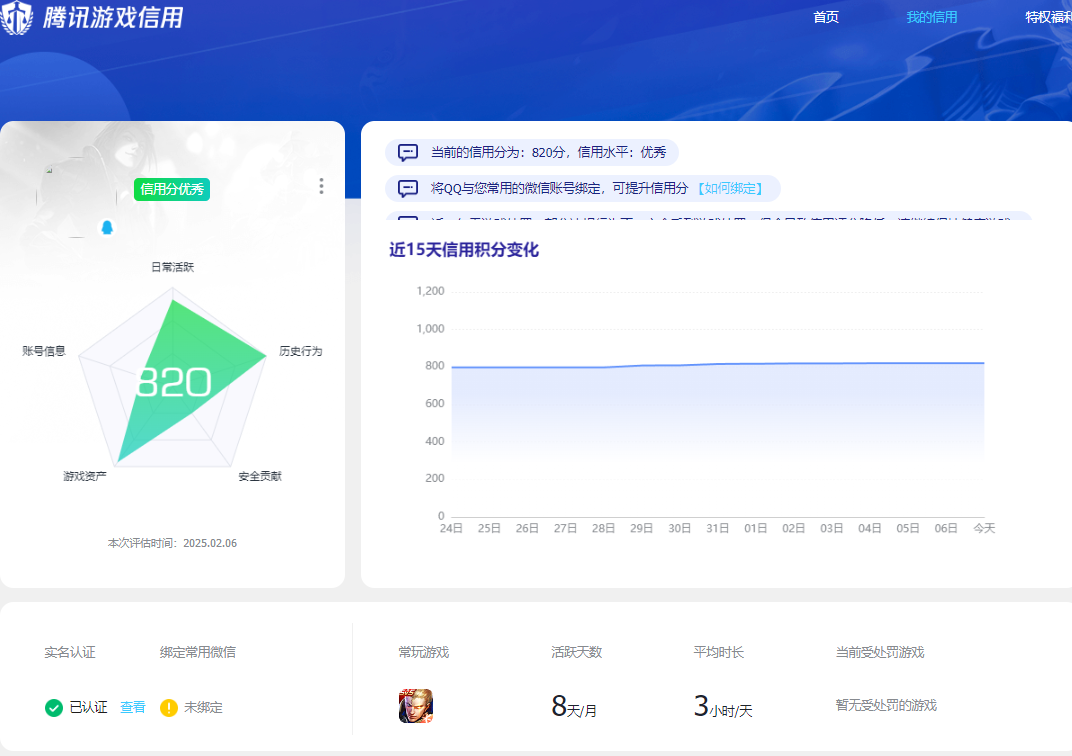Open the three-dot more options menu
The width and height of the screenshot is (1072, 756).
pos(321,186)
